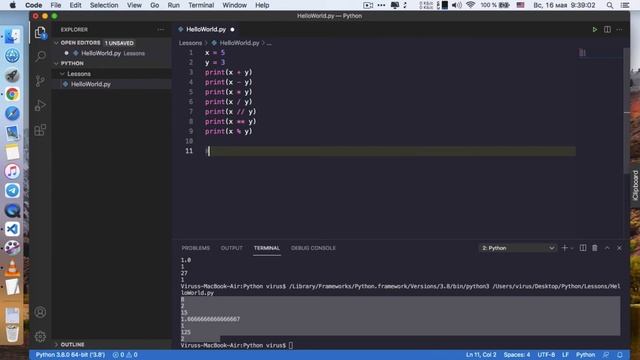
Task: Switch to the Problems tab
Action: 196,248
